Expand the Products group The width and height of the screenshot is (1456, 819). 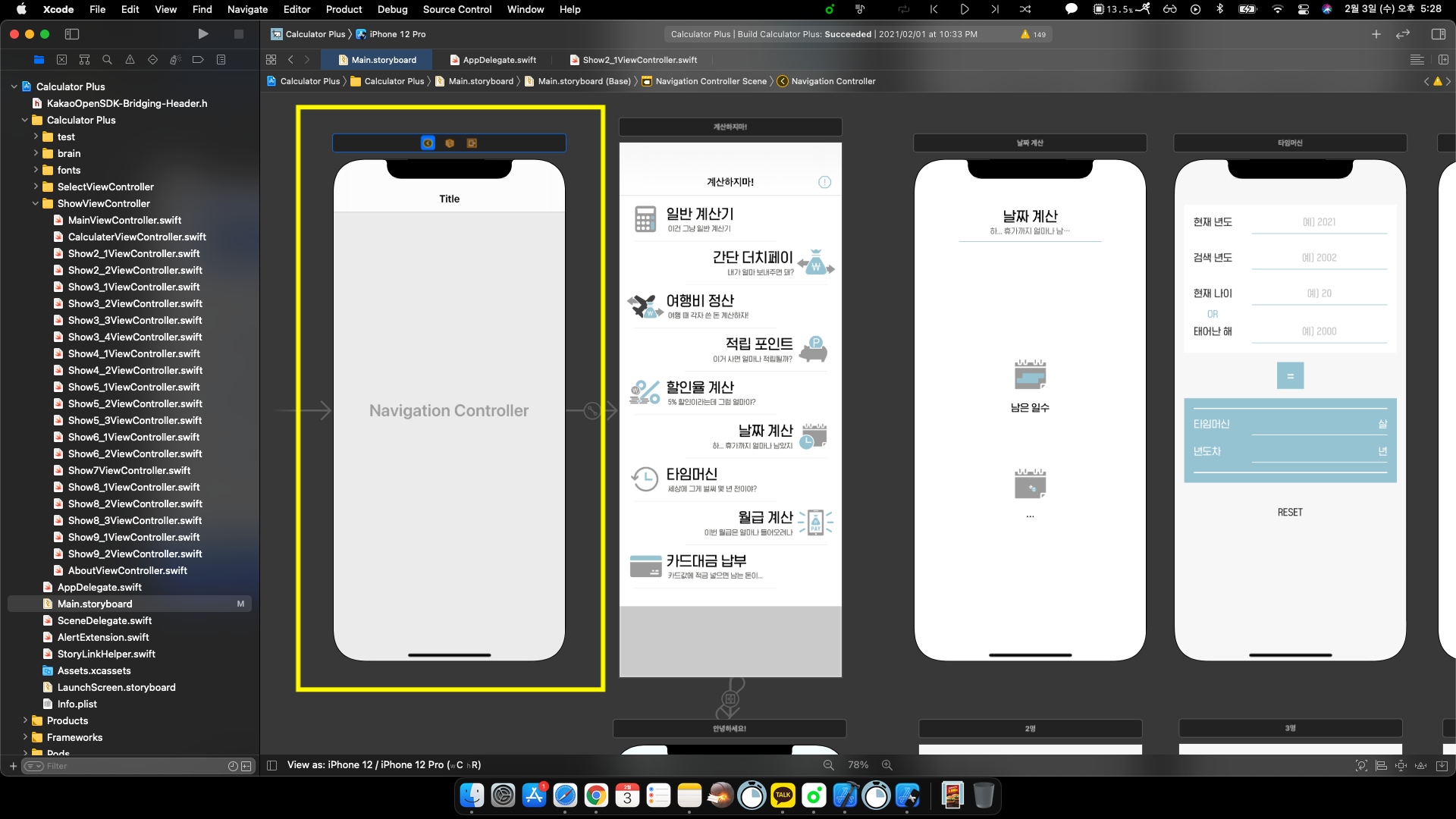pos(24,720)
